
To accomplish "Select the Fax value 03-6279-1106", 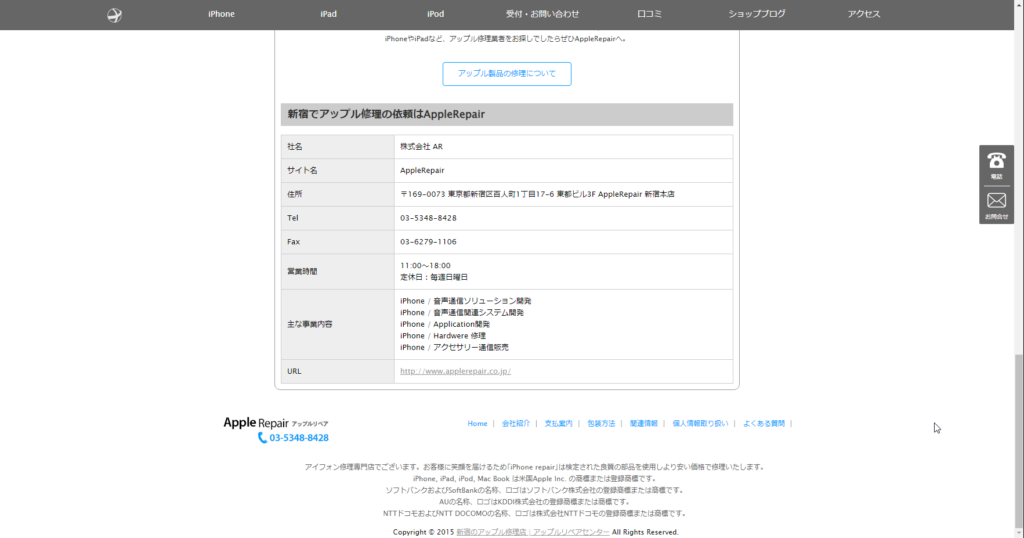I will pos(428,242).
